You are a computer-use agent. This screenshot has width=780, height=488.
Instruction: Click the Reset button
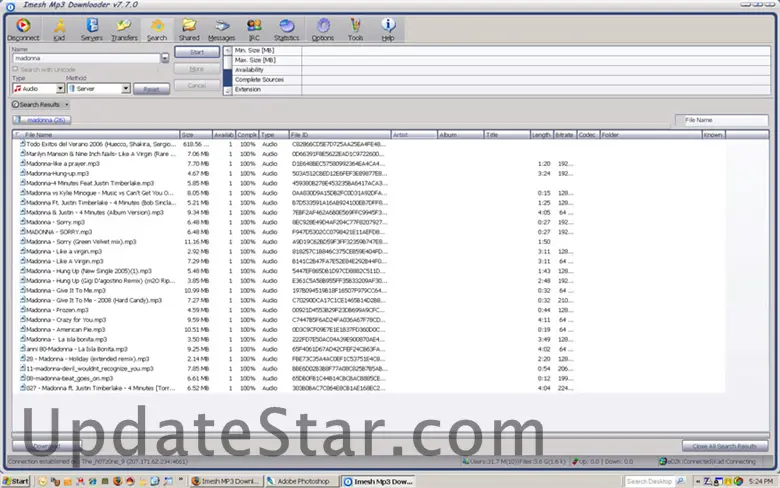tap(152, 89)
